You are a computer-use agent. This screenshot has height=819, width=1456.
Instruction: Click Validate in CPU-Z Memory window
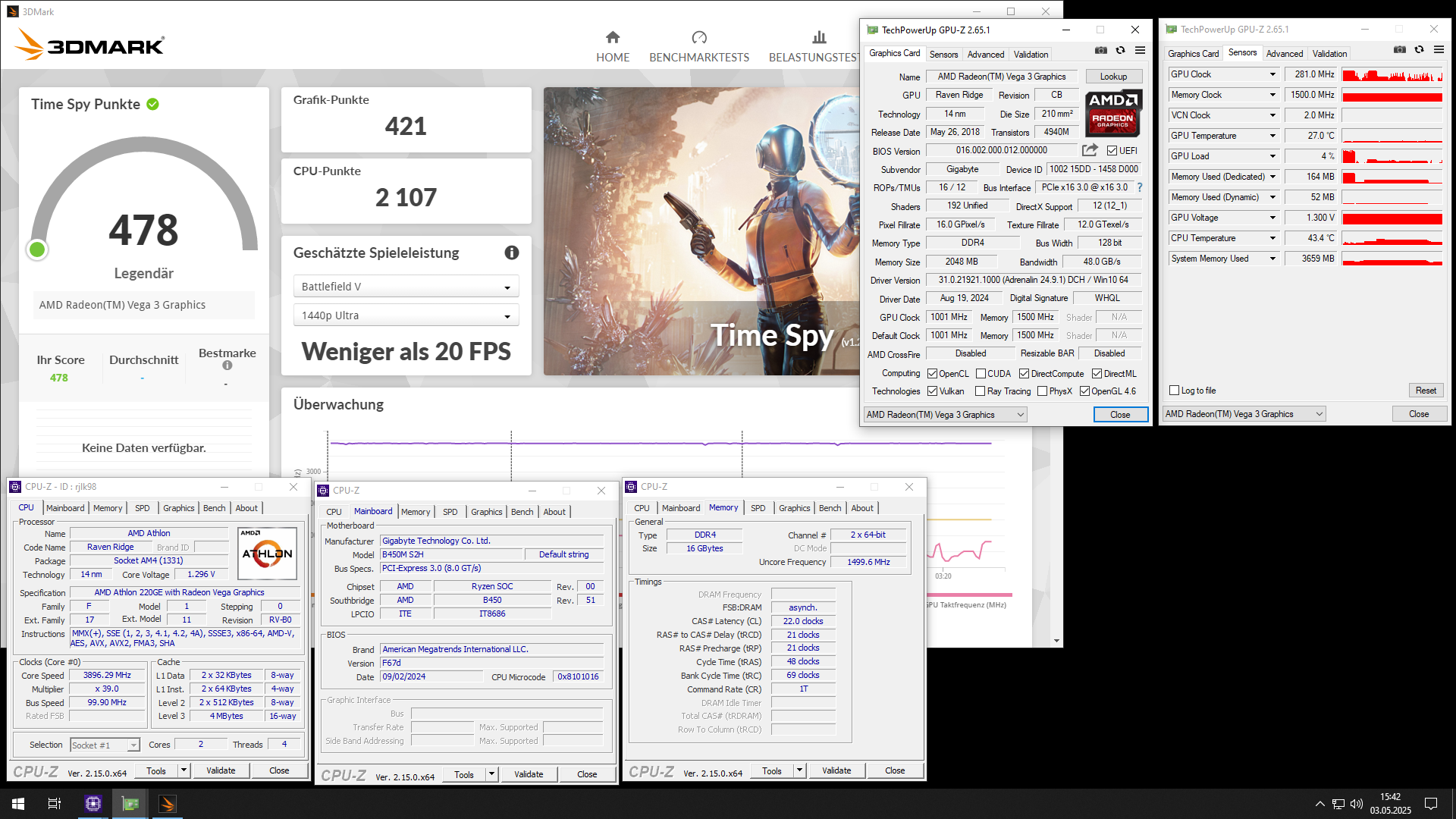[x=836, y=771]
